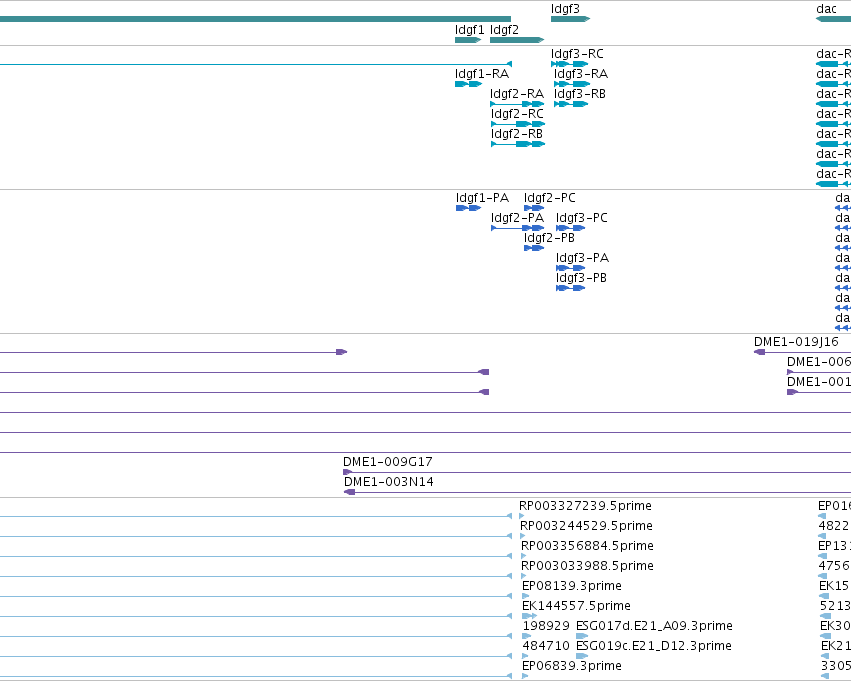
Task: Open transcript Idgf1-RA
Action: click(x=482, y=74)
